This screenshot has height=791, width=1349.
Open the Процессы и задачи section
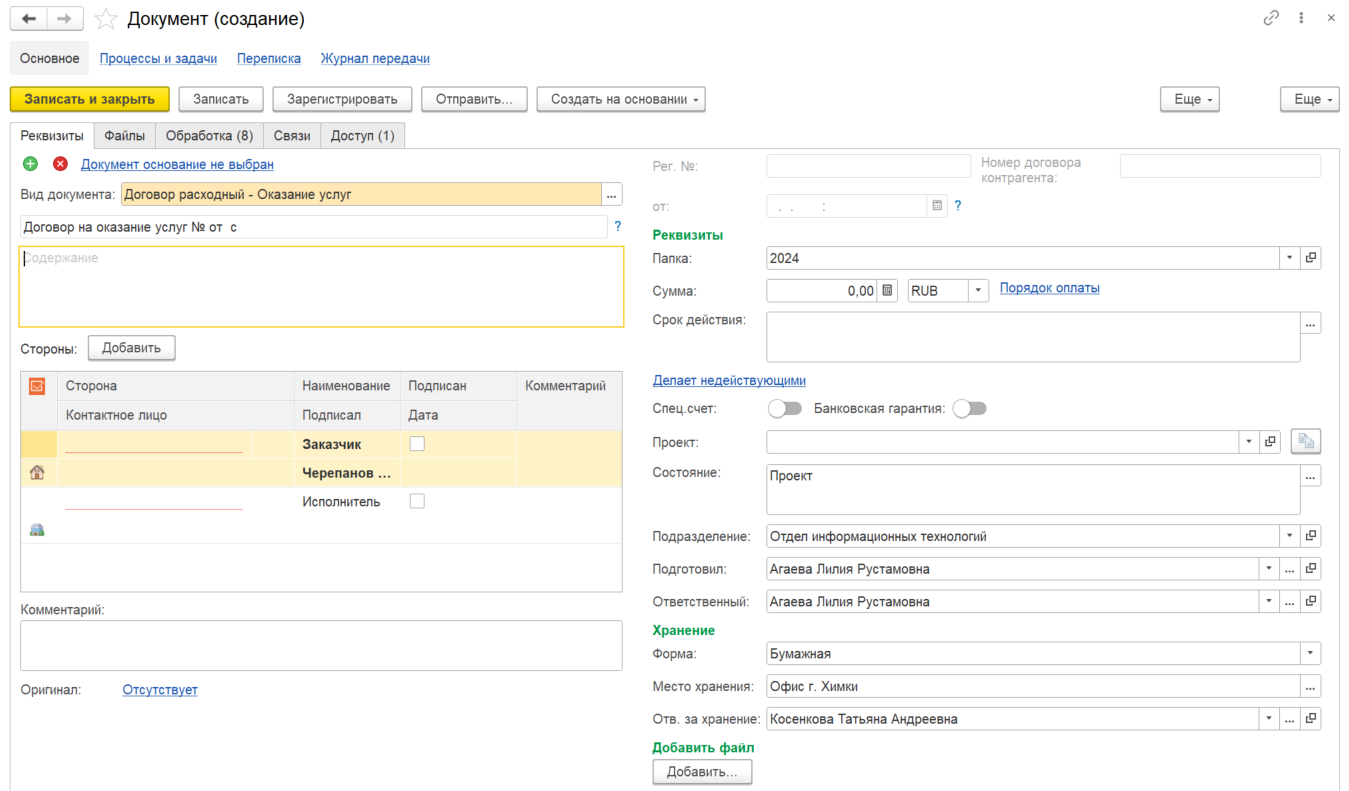(x=158, y=59)
